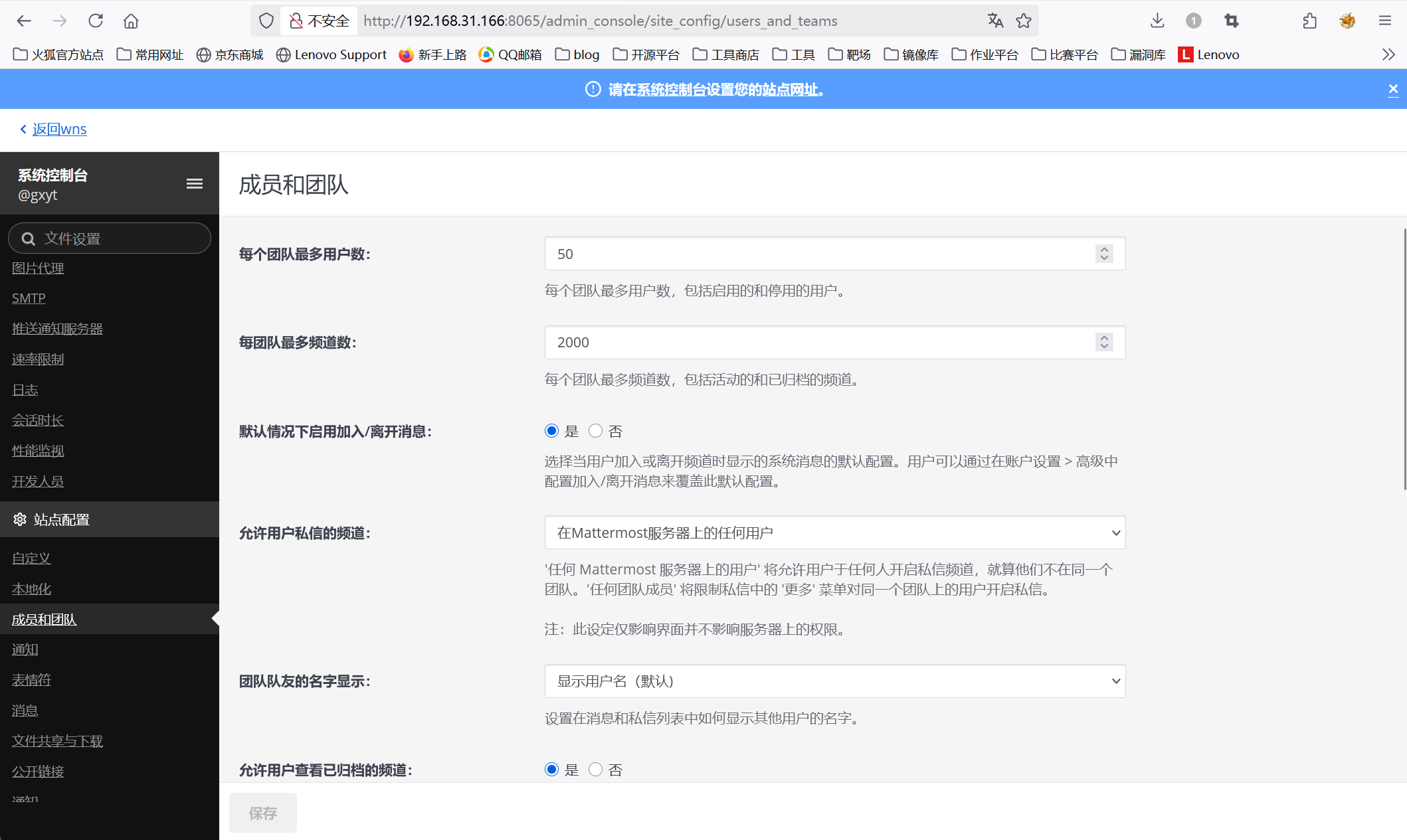Show more bookmarks with the chevron
The image size is (1407, 840).
tap(1388, 54)
